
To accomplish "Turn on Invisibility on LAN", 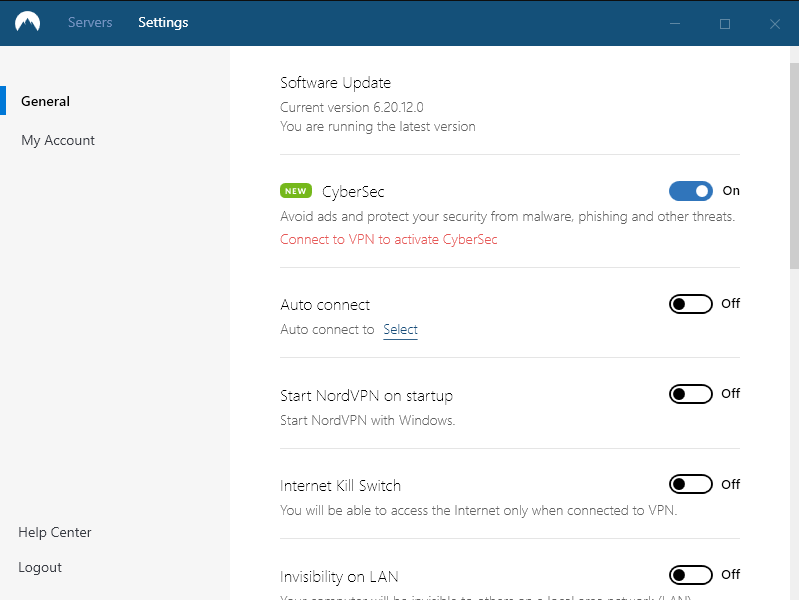I will tap(690, 575).
